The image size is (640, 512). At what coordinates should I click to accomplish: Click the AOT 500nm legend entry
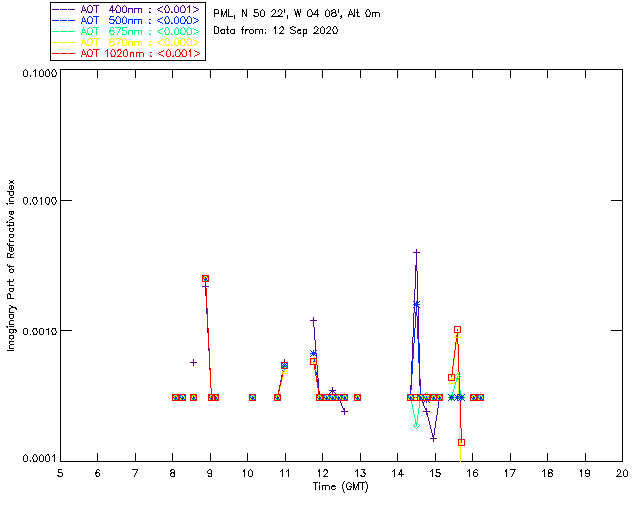pos(127,20)
